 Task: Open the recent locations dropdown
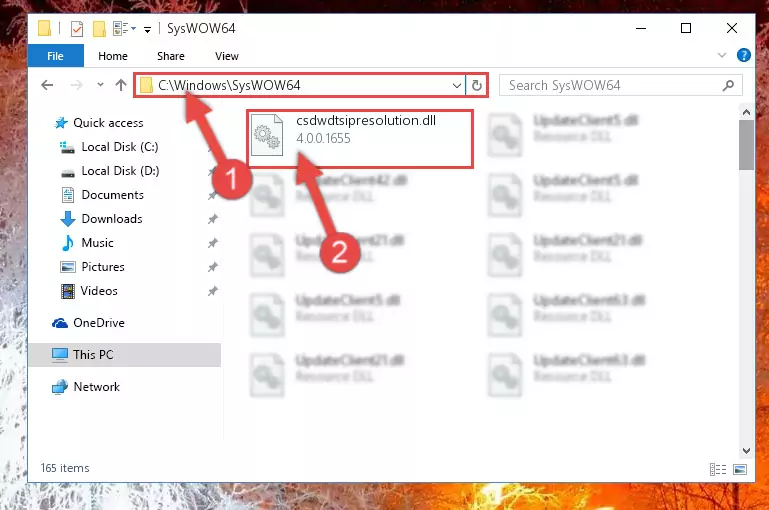[100, 85]
